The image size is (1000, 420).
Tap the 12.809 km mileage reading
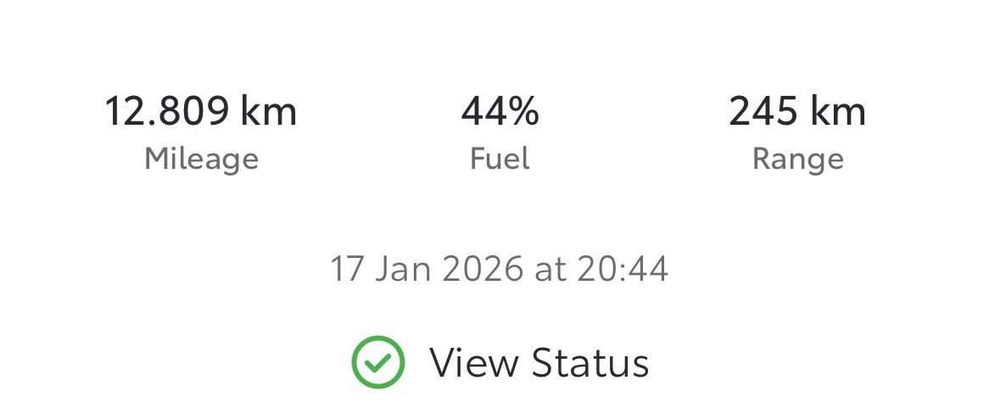(201, 111)
